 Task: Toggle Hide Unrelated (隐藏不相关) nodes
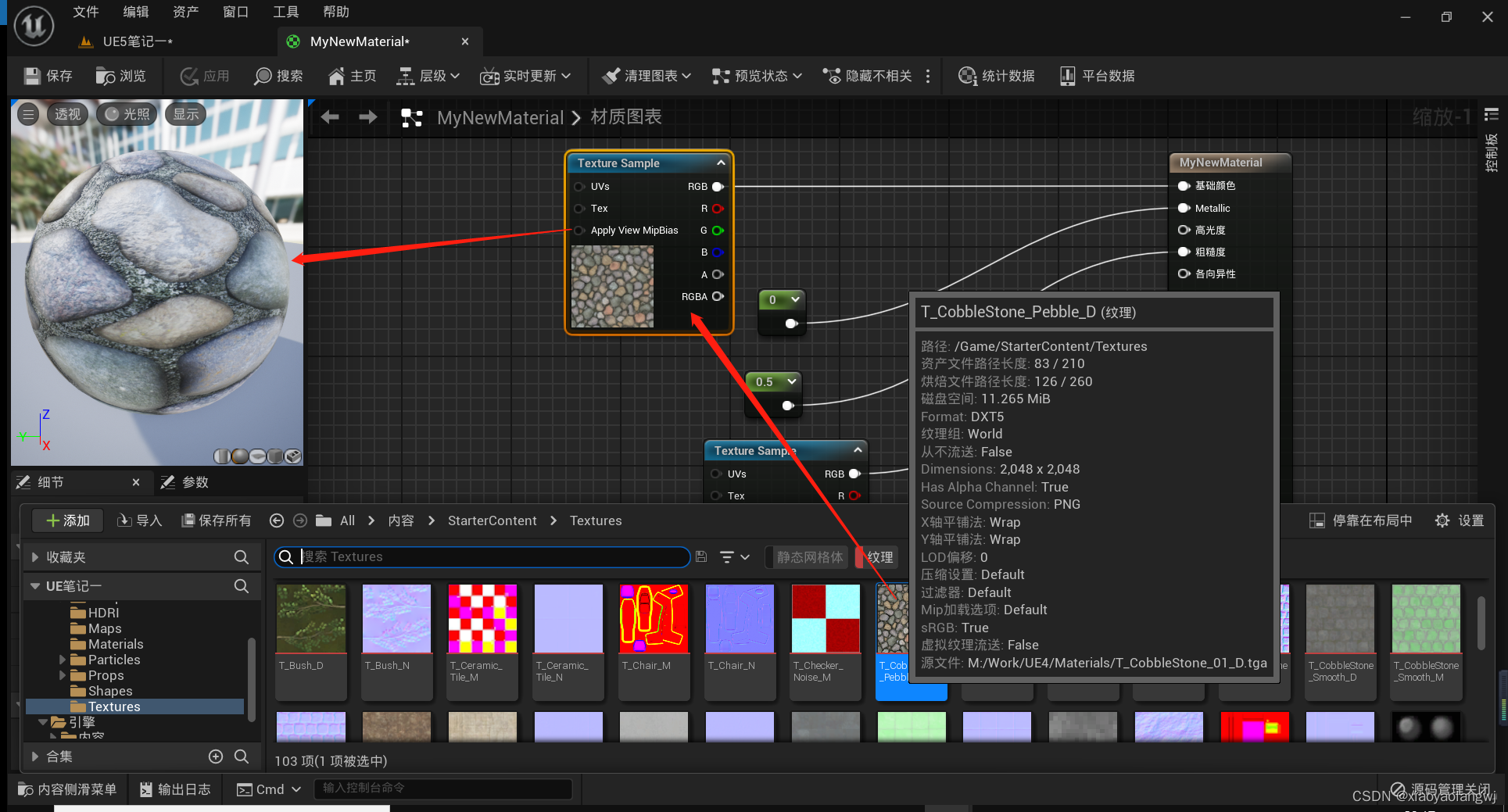pyautogui.click(x=867, y=76)
